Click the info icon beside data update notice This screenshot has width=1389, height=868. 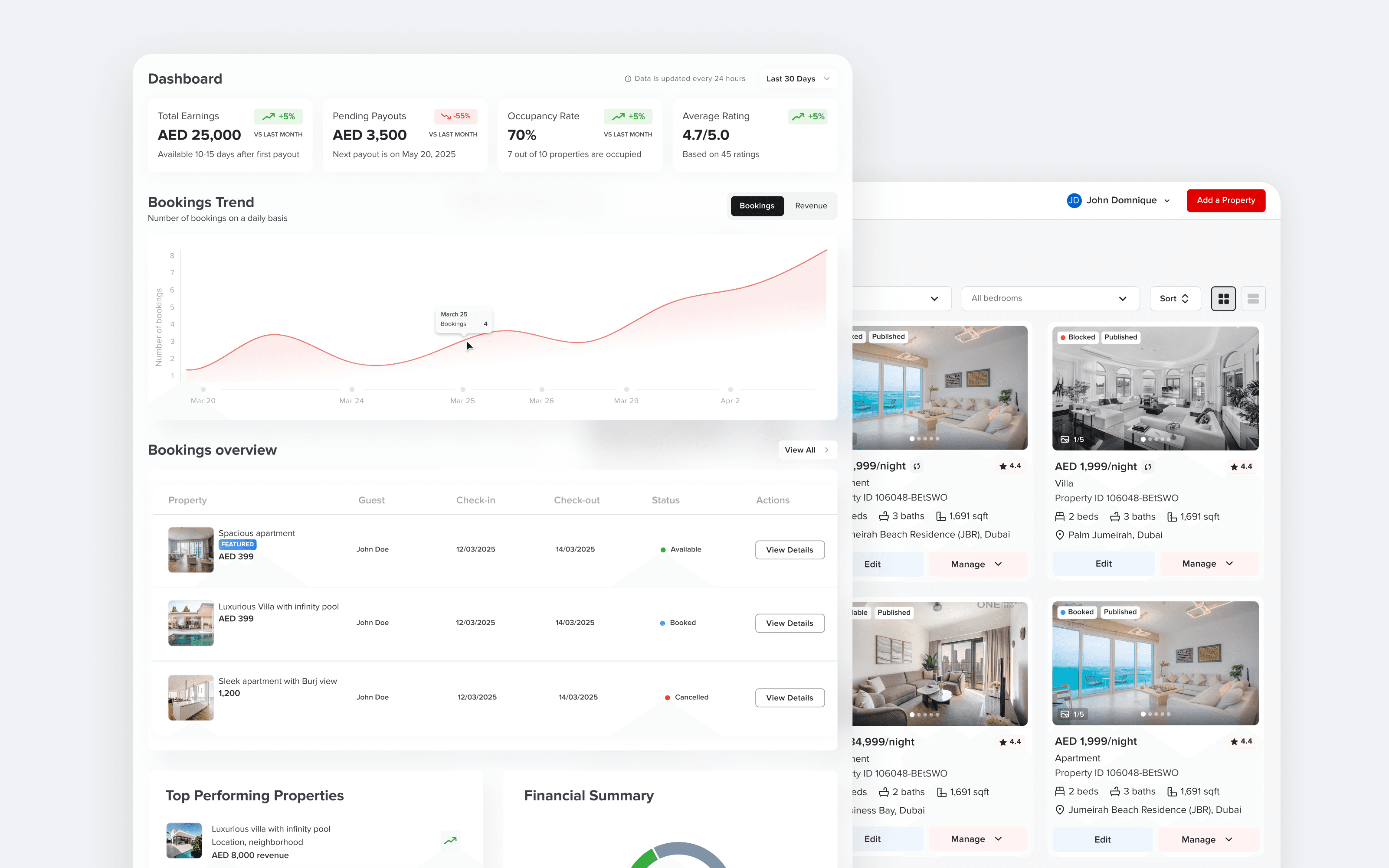point(628,78)
